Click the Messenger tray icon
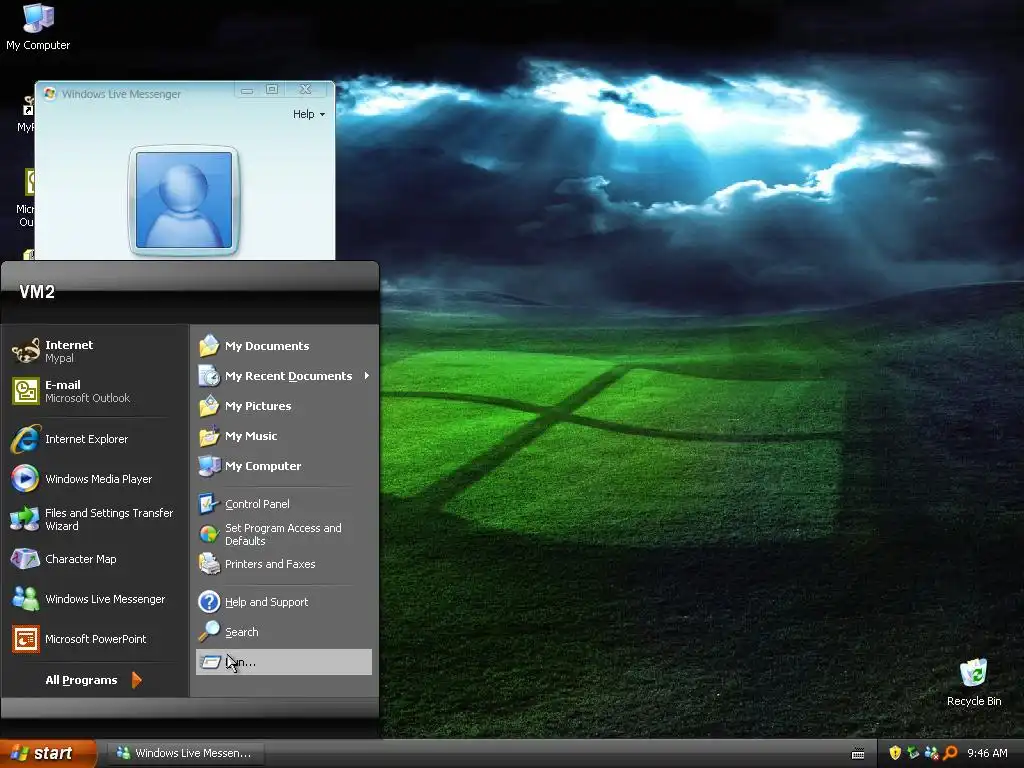Screen dimensions: 1024x768 [931, 753]
